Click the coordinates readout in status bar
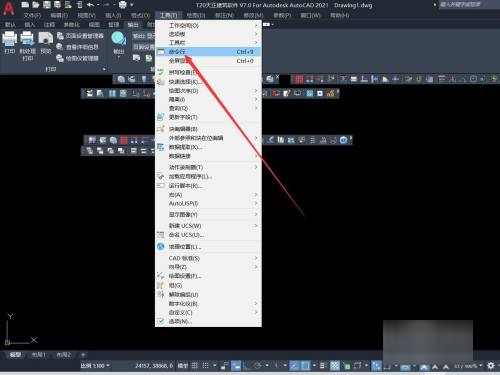 (x=154, y=366)
